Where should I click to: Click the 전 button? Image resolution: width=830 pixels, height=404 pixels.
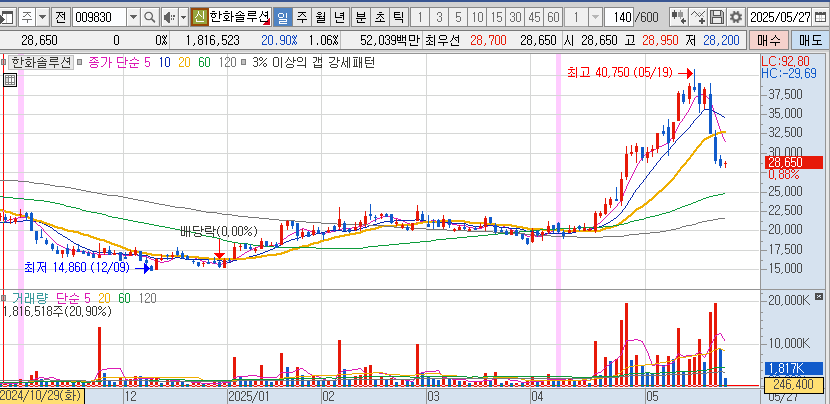click(x=60, y=17)
